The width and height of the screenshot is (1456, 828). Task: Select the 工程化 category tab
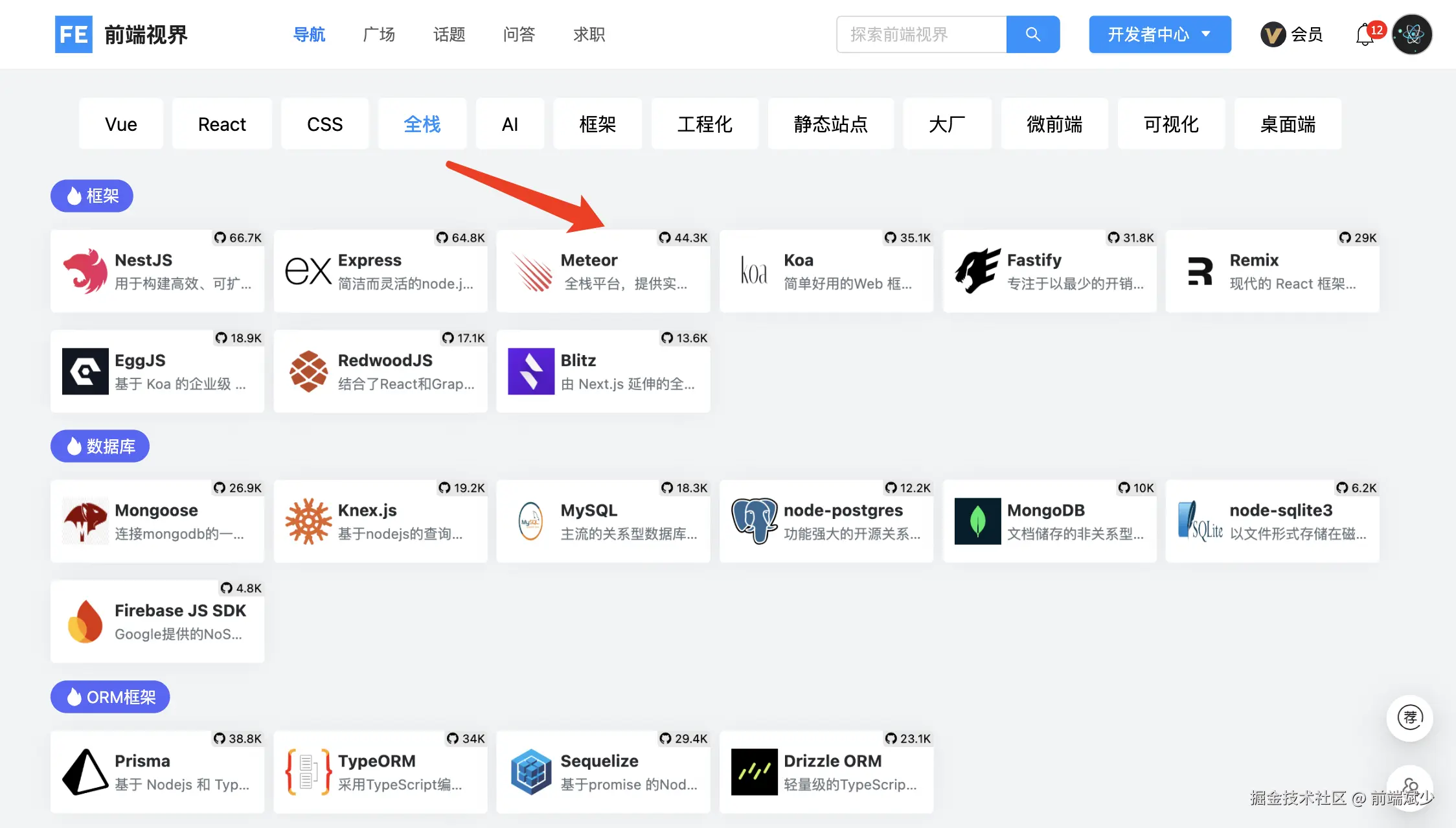tap(705, 124)
